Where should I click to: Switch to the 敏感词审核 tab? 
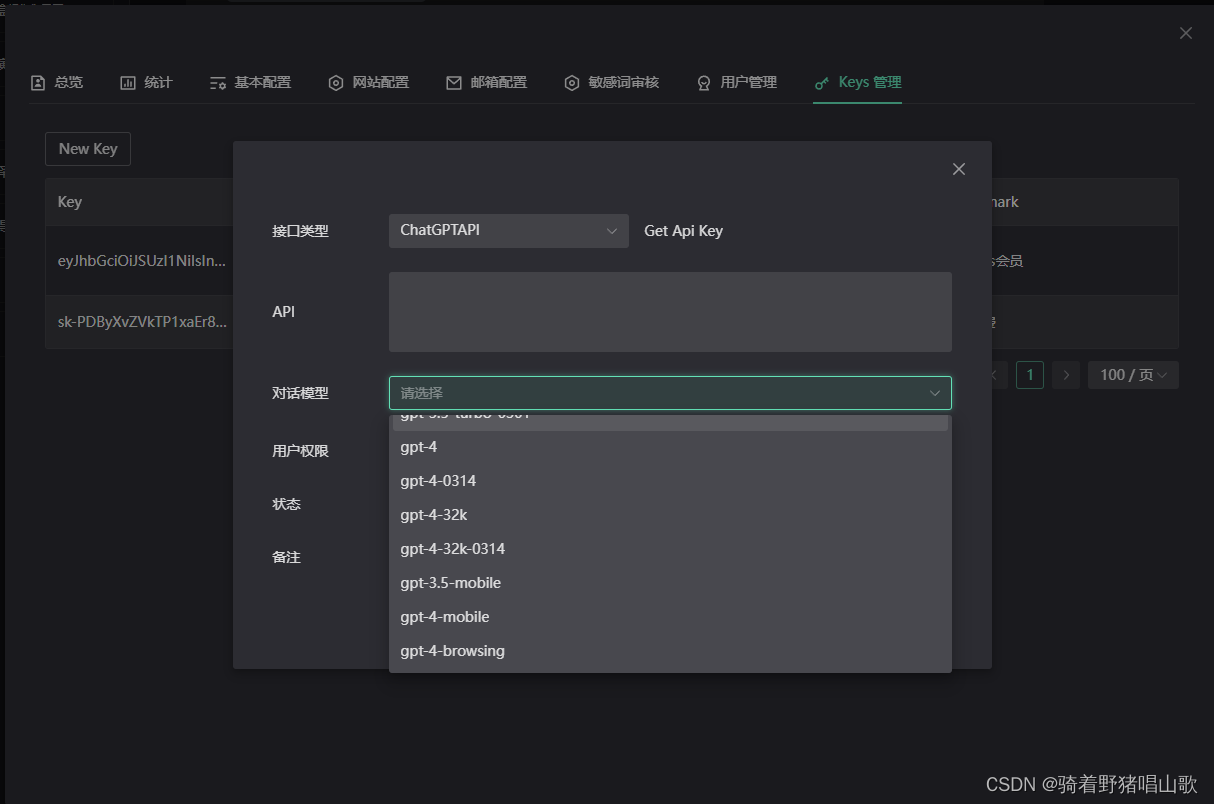[611, 82]
